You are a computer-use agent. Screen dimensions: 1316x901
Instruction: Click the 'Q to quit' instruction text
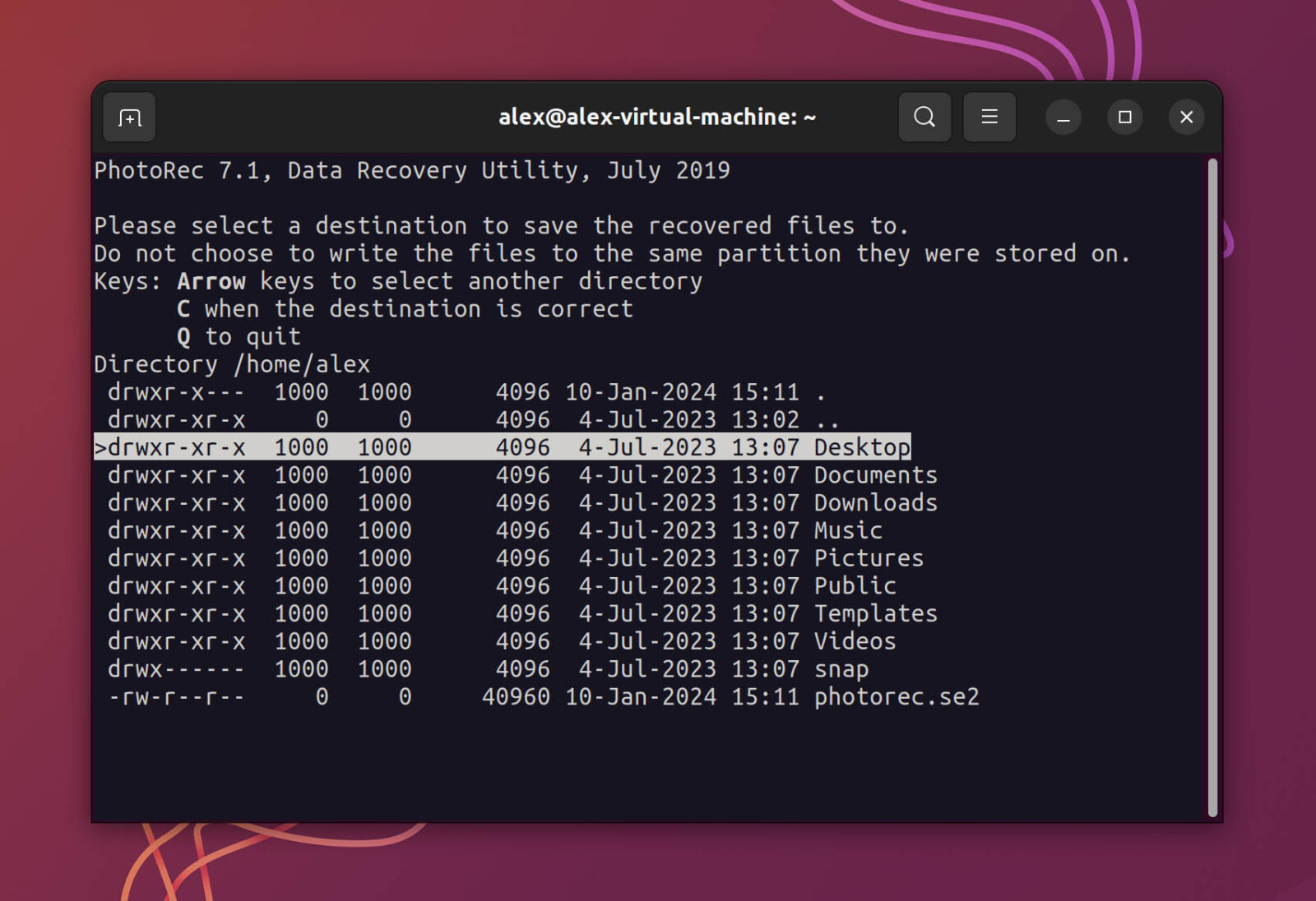(239, 336)
